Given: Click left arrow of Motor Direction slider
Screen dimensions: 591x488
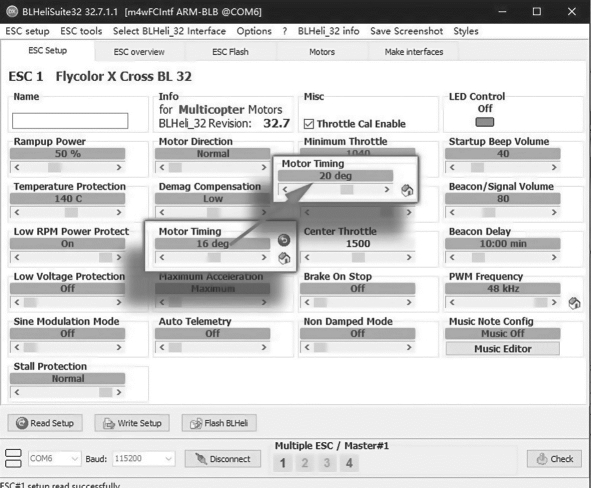Looking at the screenshot, I should [162, 167].
